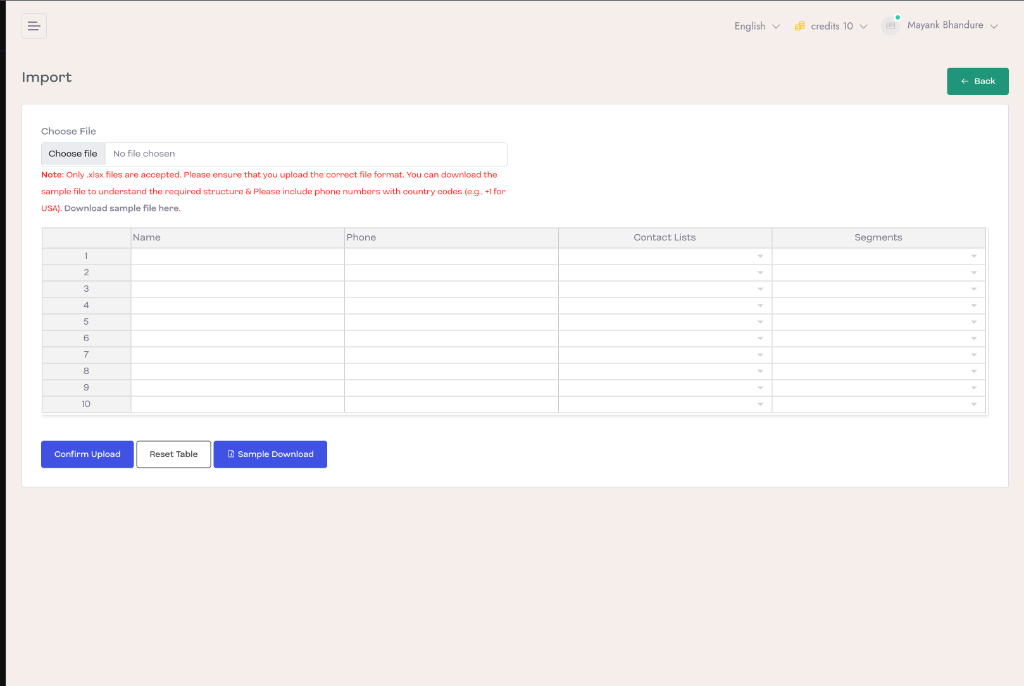Click the credits coin icon
The image size is (1024, 686).
pyautogui.click(x=799, y=26)
